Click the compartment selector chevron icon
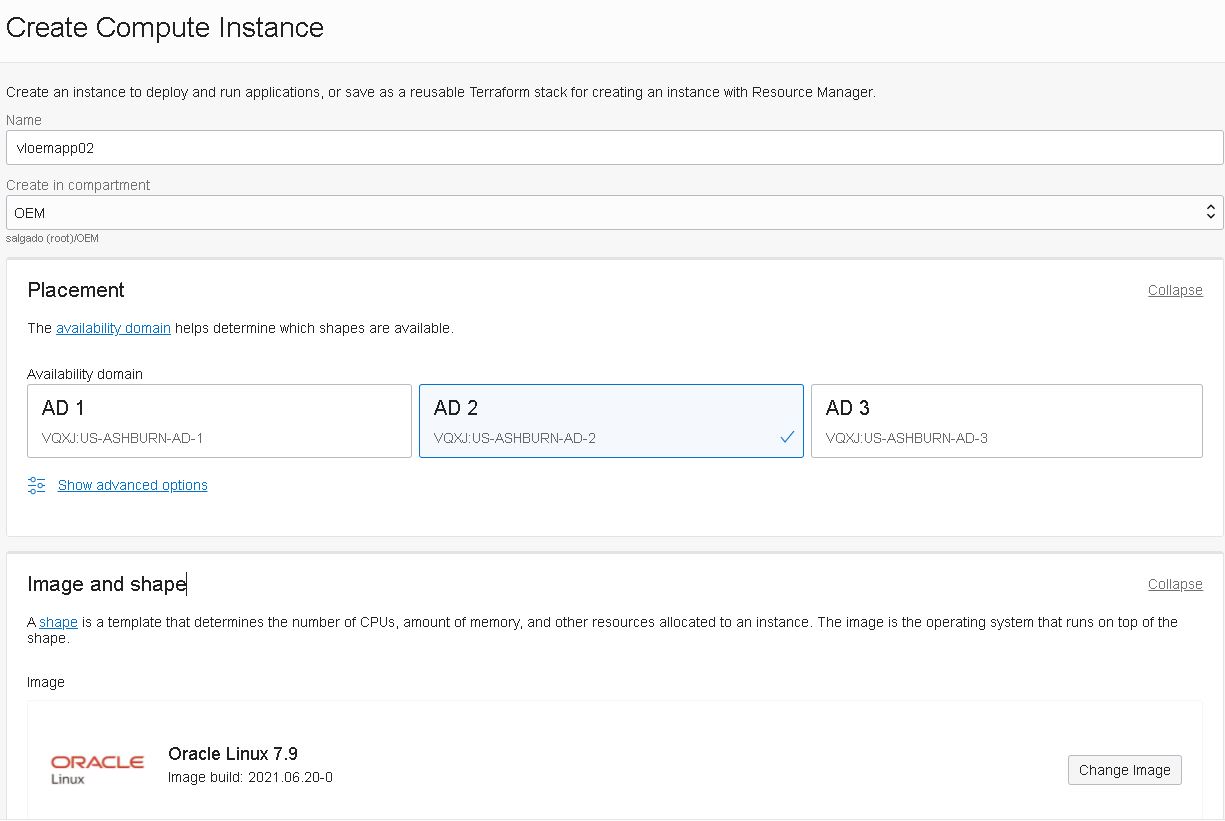 point(1210,212)
